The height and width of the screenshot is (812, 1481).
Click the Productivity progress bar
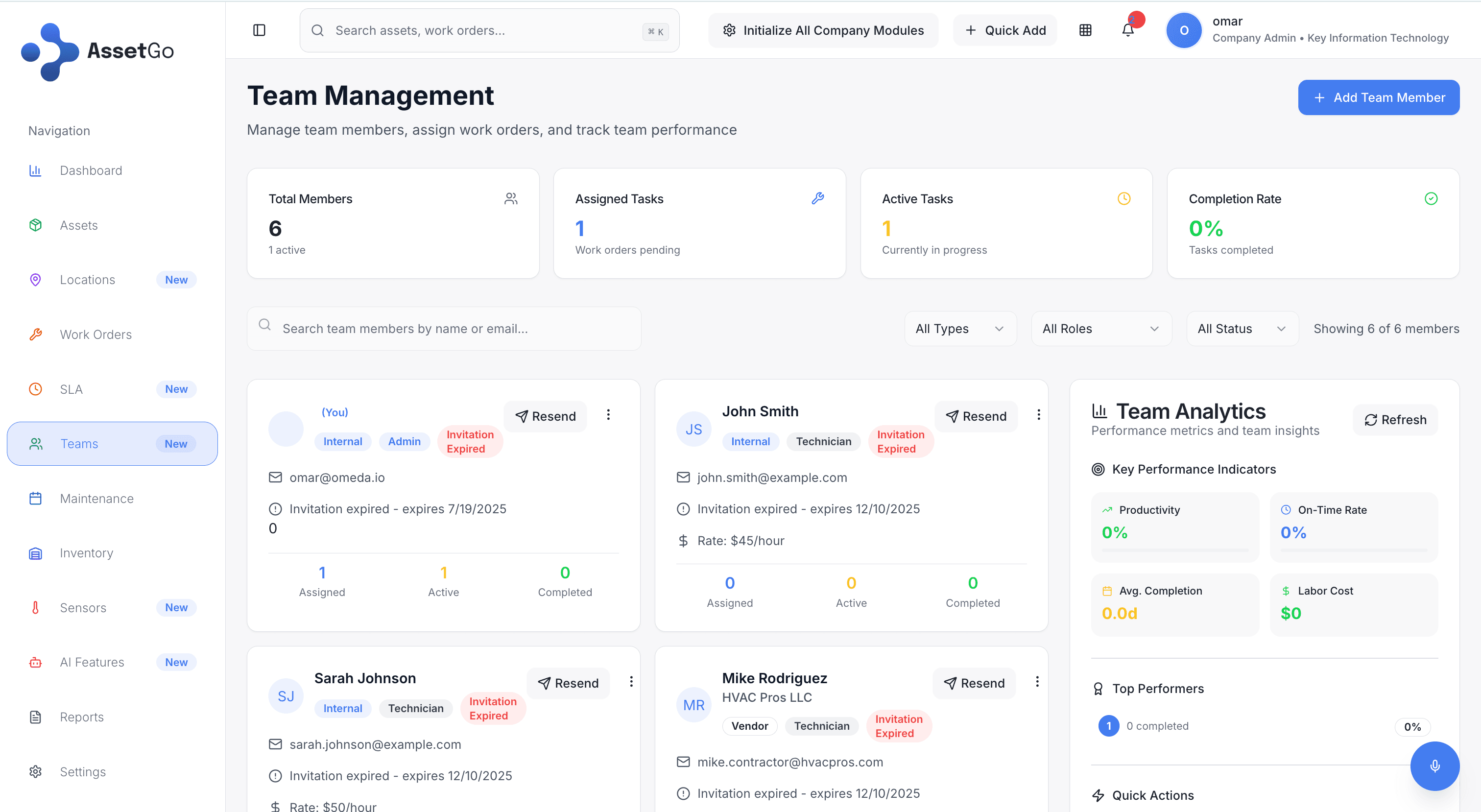tap(1174, 550)
